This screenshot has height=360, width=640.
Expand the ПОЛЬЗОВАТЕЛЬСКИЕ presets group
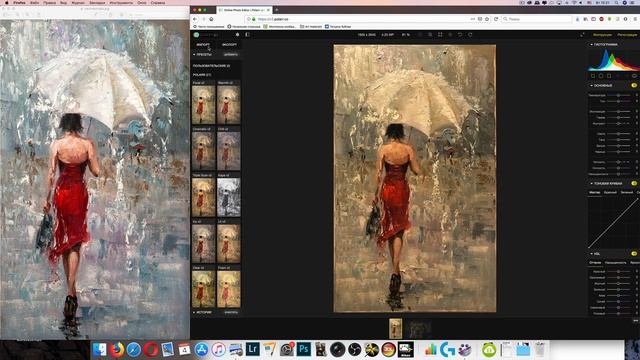click(211, 66)
